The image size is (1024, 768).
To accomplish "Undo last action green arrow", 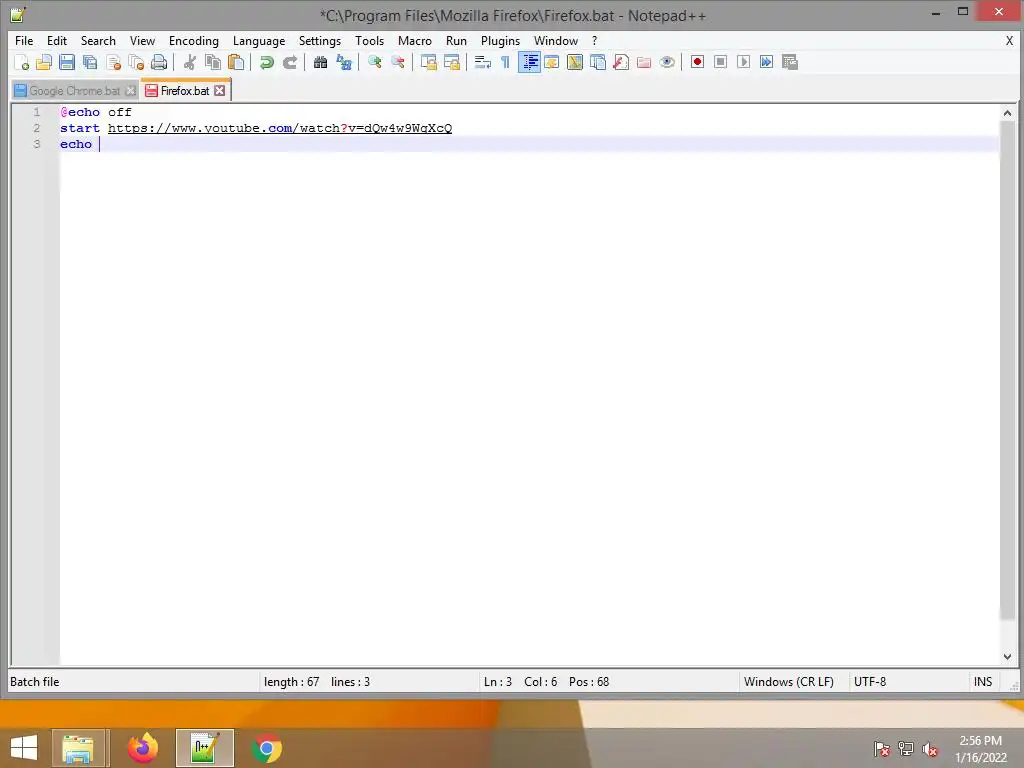I will (266, 62).
